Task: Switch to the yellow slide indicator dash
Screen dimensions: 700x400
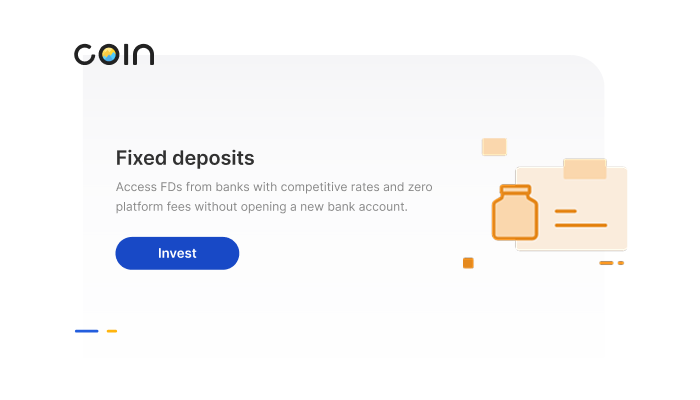Action: click(112, 331)
